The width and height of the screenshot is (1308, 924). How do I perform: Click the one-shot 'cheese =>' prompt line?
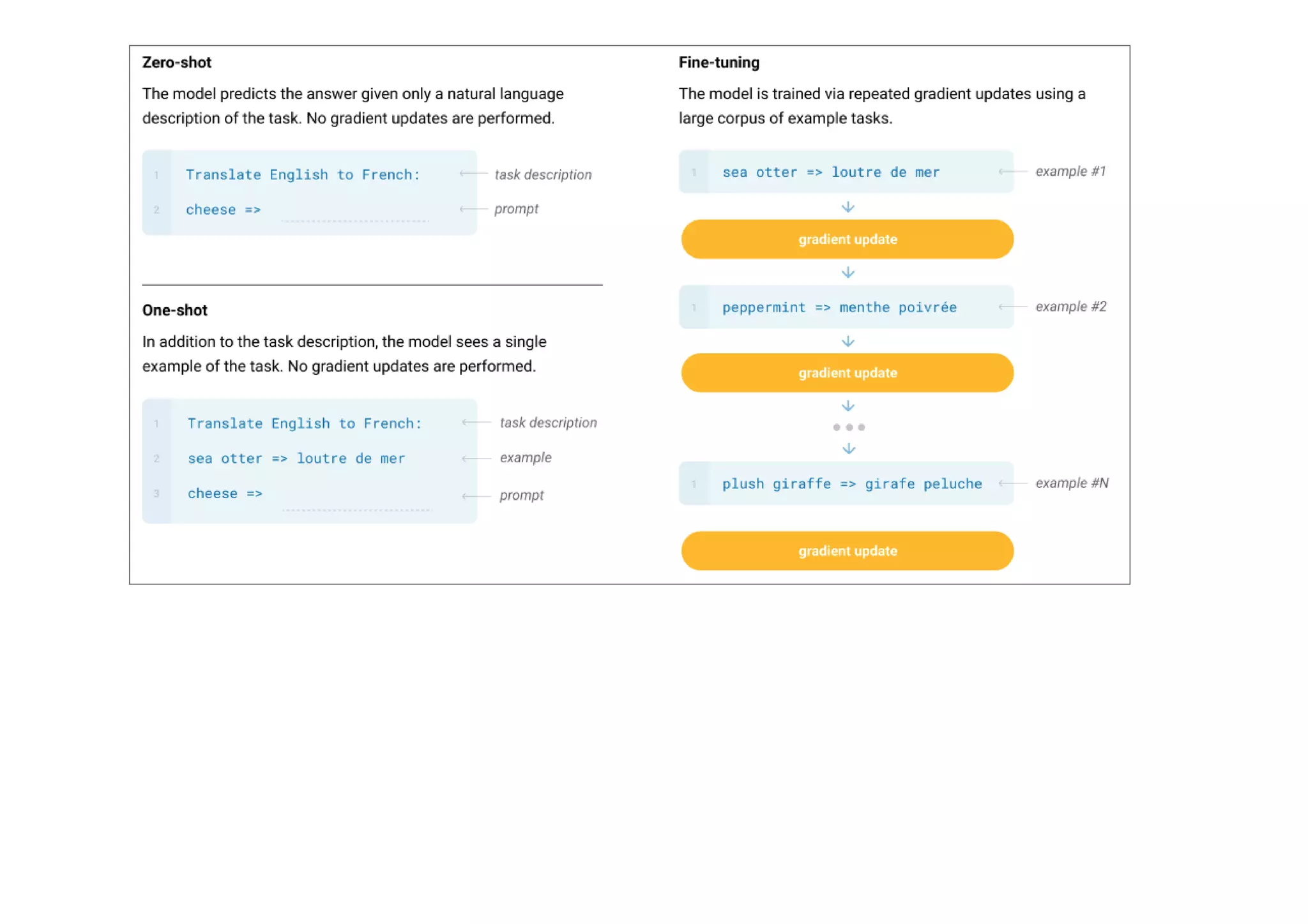[225, 494]
